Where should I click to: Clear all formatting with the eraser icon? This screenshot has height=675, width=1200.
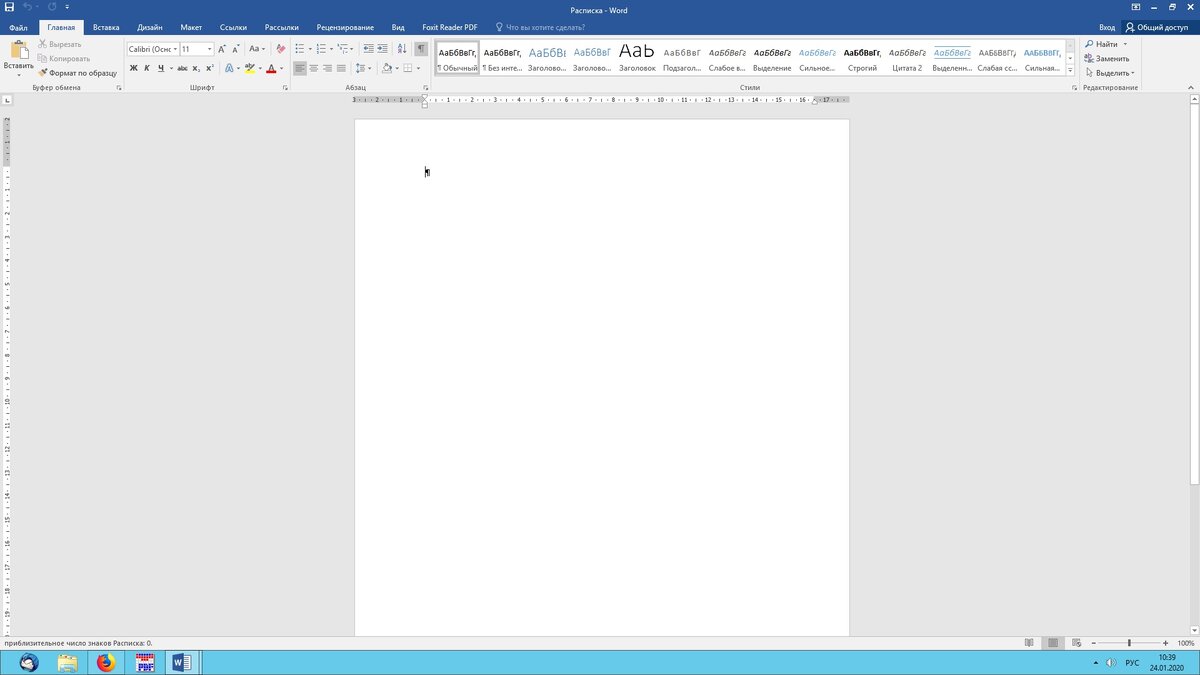[x=281, y=48]
